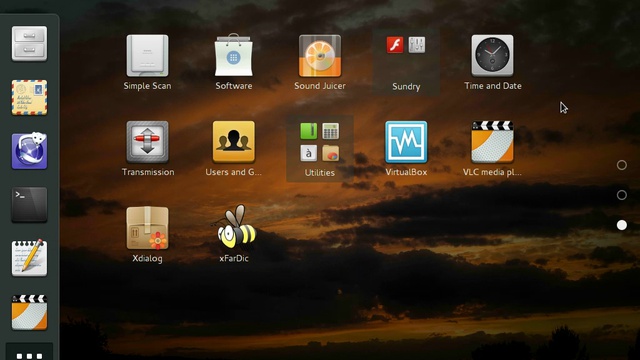The width and height of the screenshot is (640, 360).
Task: Open the Sundry app folder
Action: click(x=406, y=62)
